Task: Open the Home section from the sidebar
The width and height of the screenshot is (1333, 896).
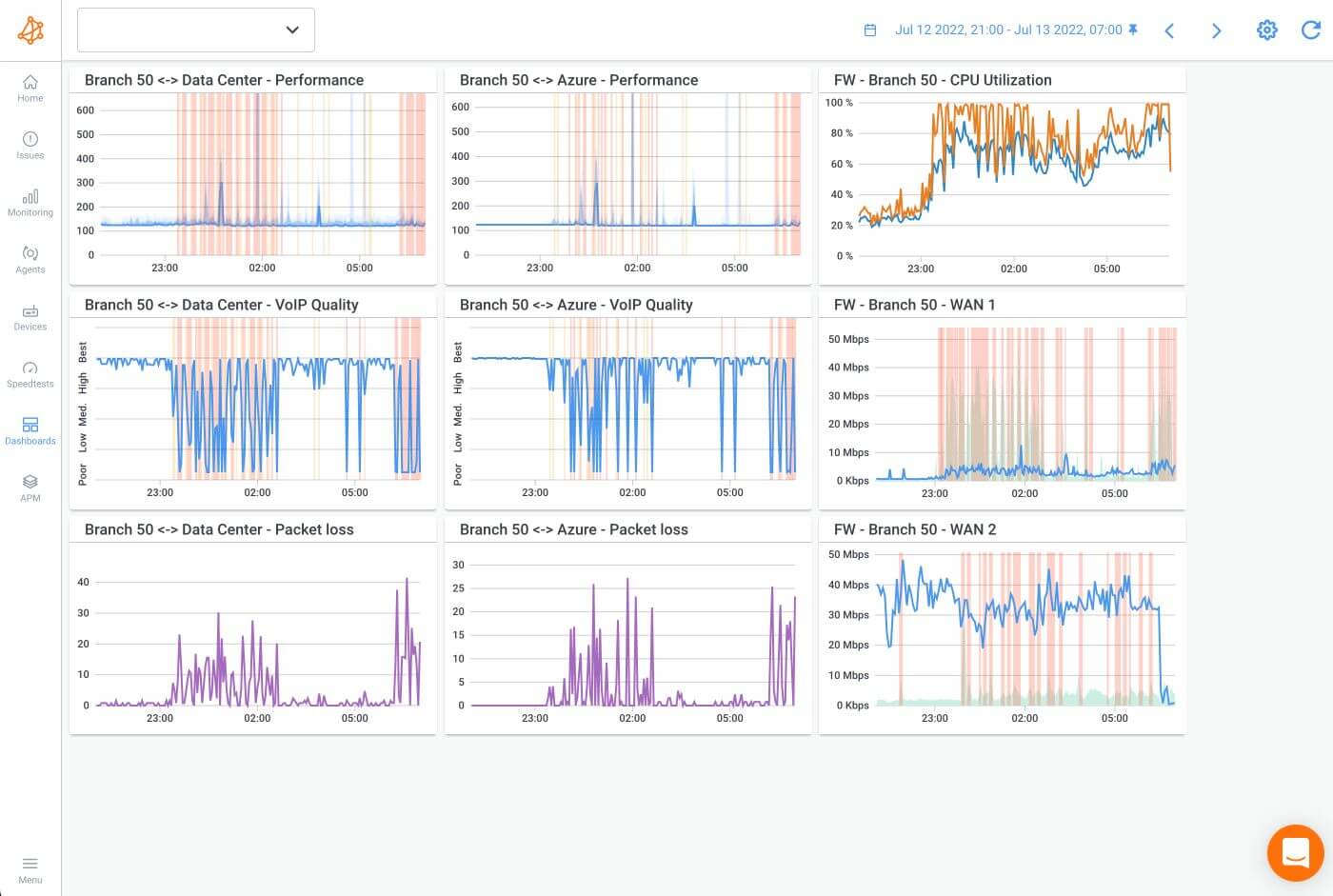Action: (30, 91)
